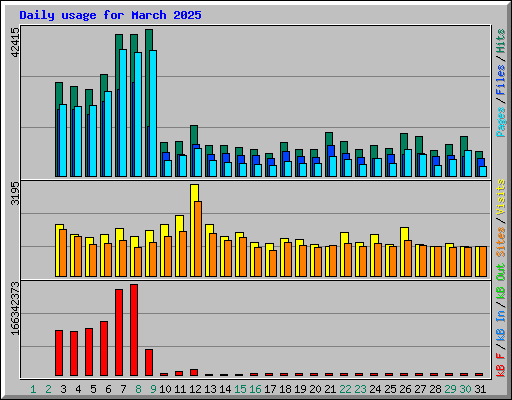
Task: Click the day 12 label on x-axis
Action: 195,389
